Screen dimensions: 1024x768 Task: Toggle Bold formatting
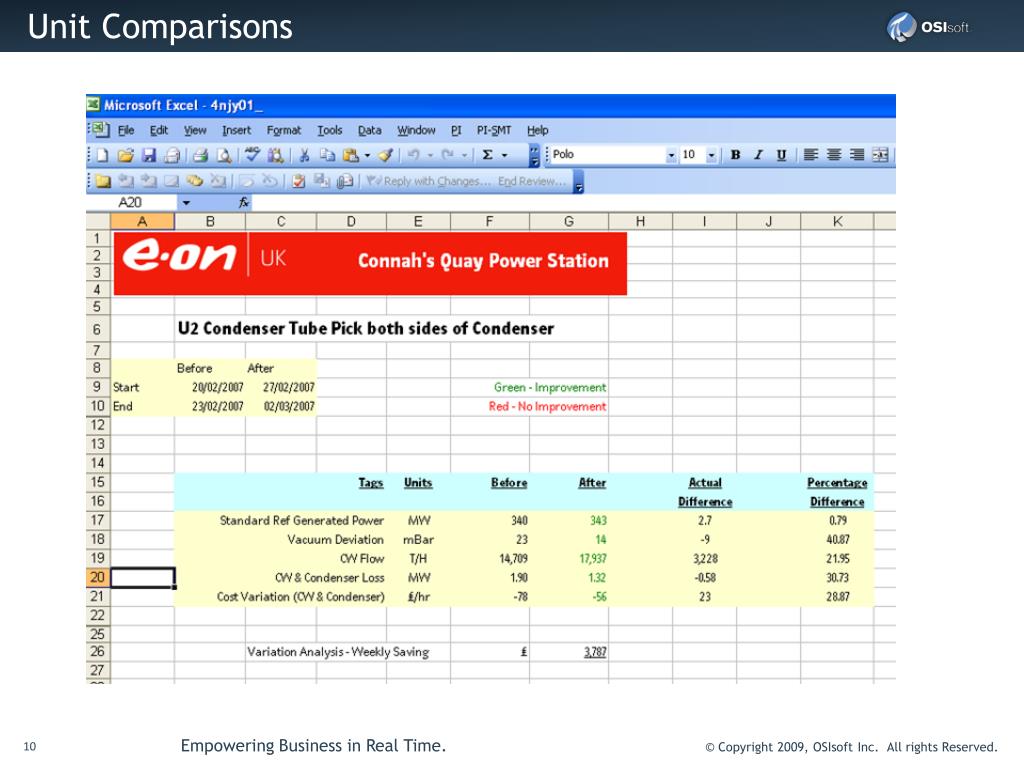pyautogui.click(x=735, y=155)
